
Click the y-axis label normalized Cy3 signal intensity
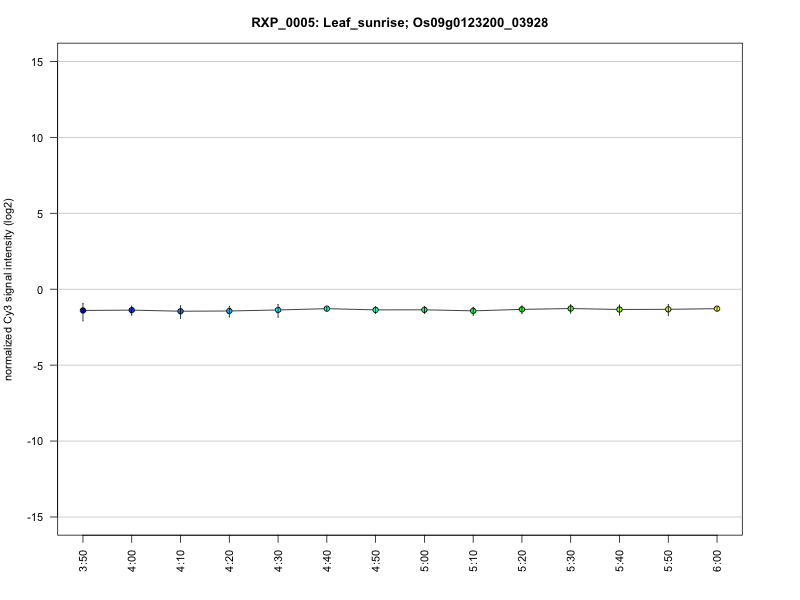8,289
